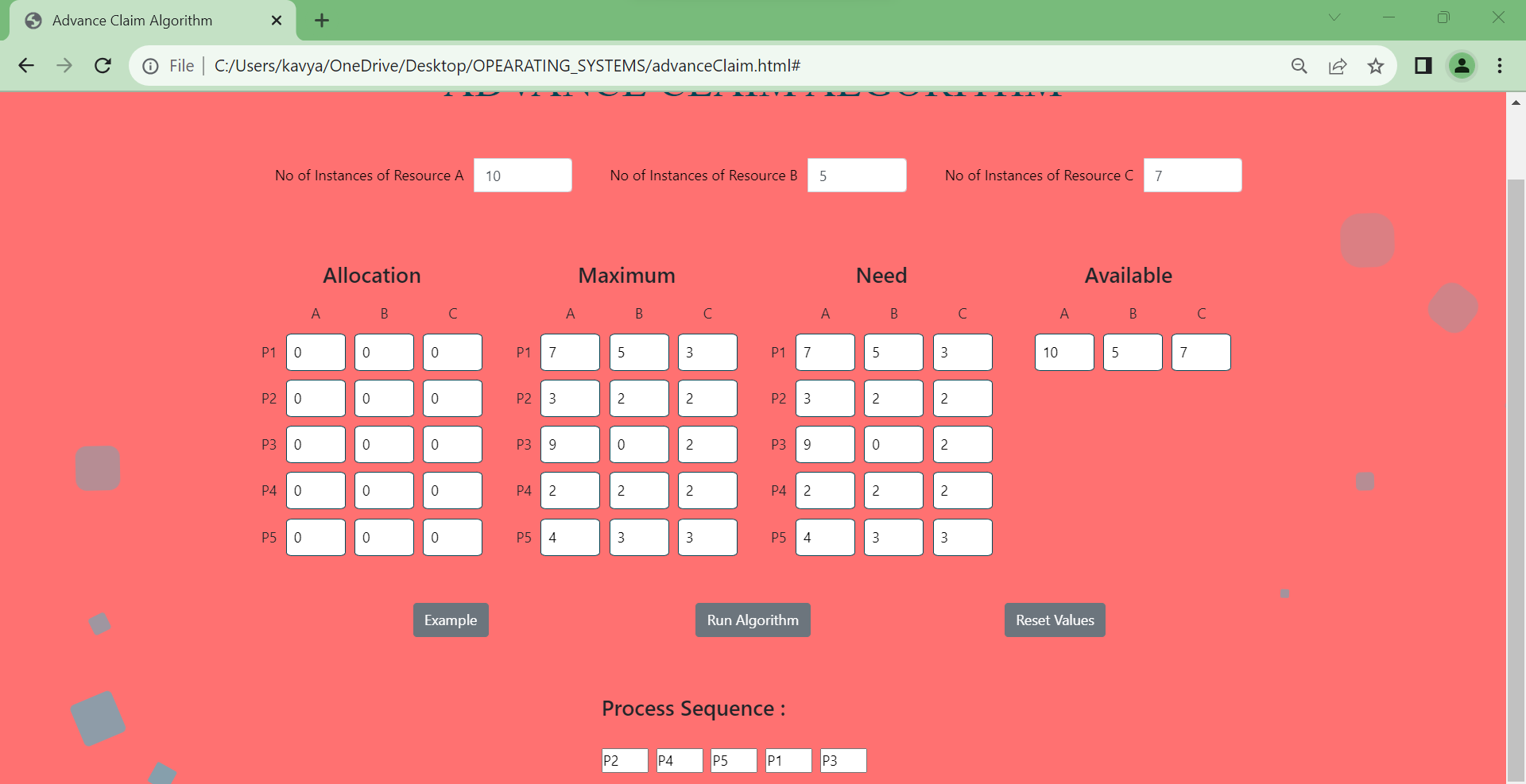Bookmark the page with the star icon
The width and height of the screenshot is (1526, 784).
point(1377,66)
